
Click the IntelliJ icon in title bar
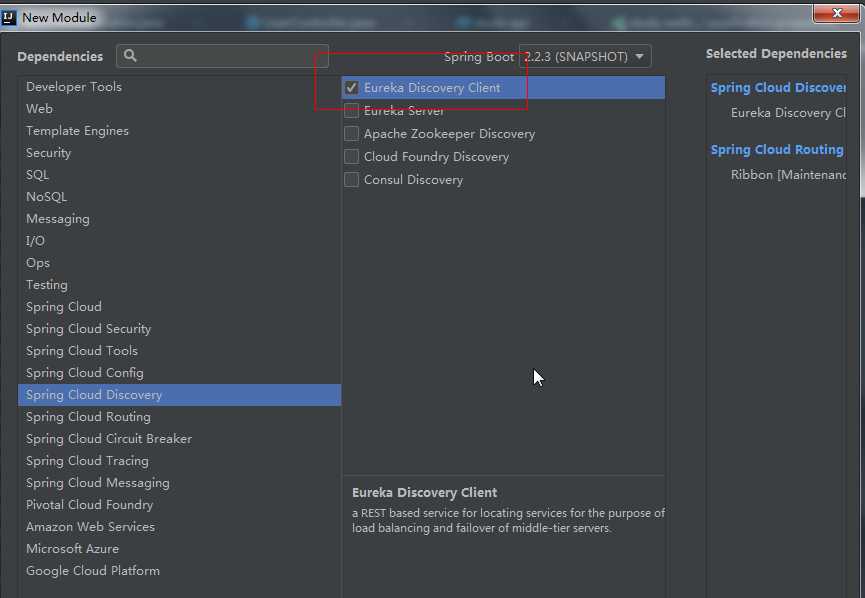tap(9, 18)
